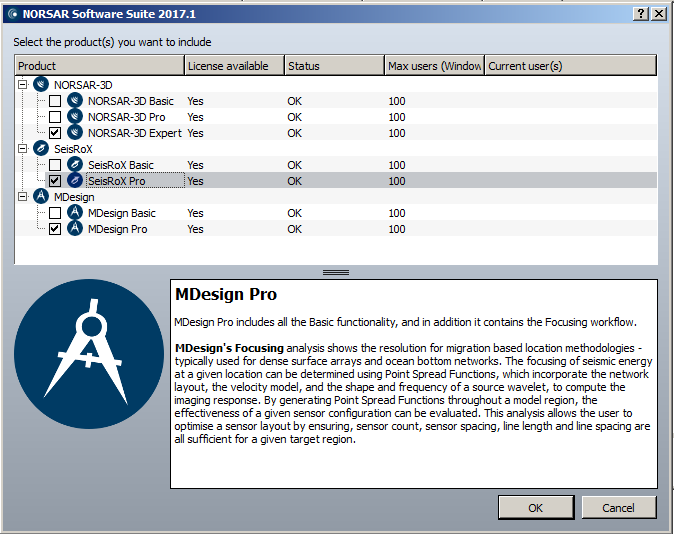Close the NORSAR Software Suite dialog

tap(659, 14)
